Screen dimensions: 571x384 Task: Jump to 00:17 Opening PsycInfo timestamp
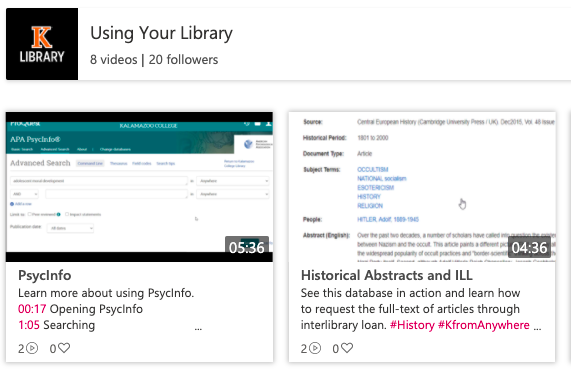coord(32,309)
